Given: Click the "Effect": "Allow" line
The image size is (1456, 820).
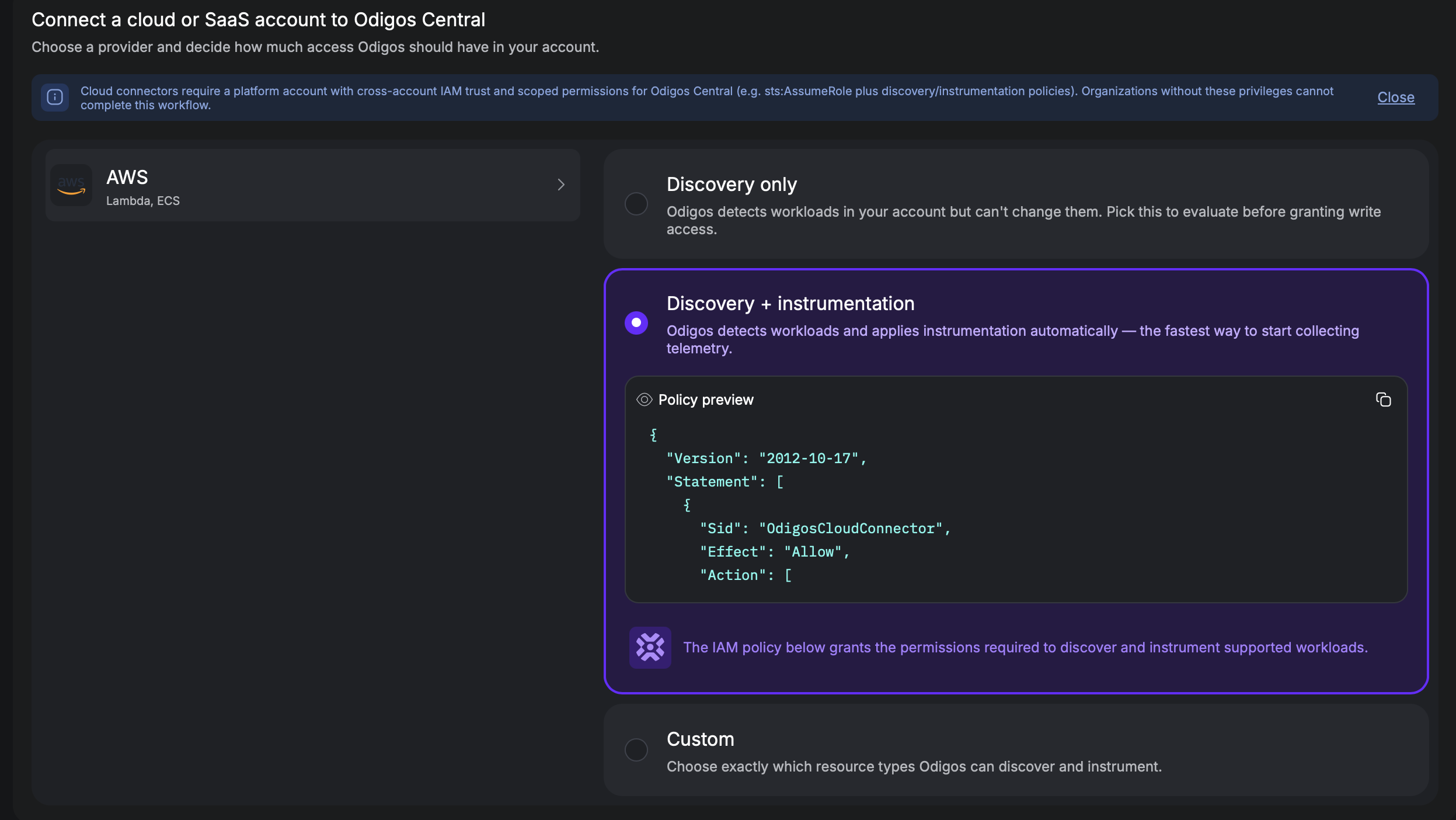Looking at the screenshot, I should 775,552.
